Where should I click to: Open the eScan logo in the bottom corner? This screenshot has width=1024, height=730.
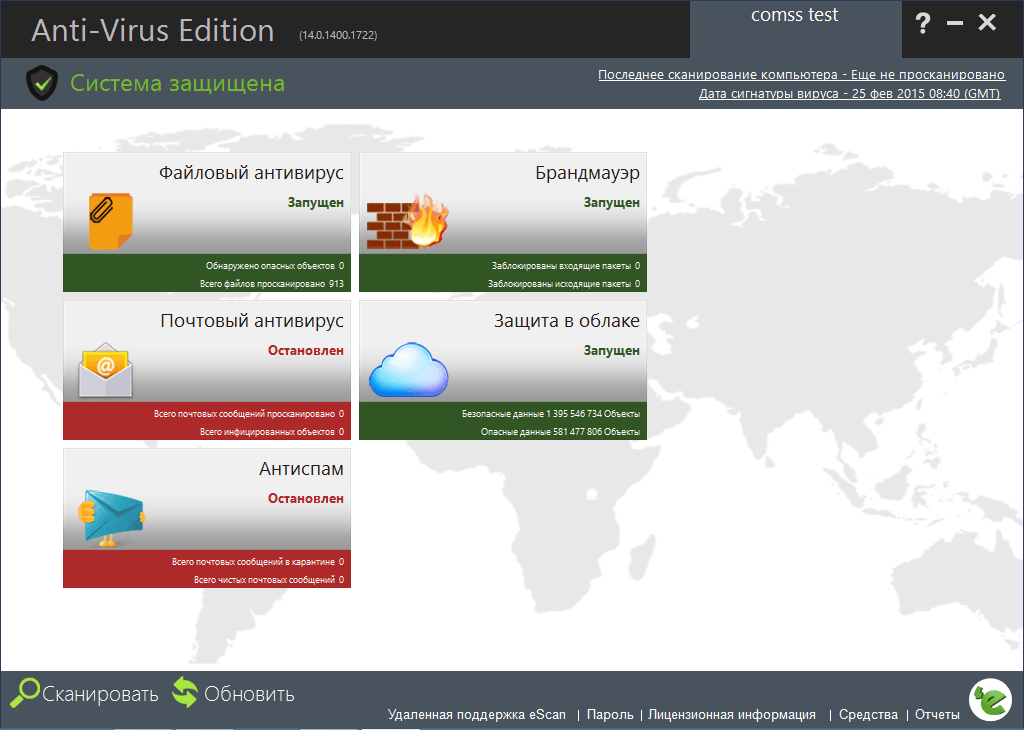(989, 700)
